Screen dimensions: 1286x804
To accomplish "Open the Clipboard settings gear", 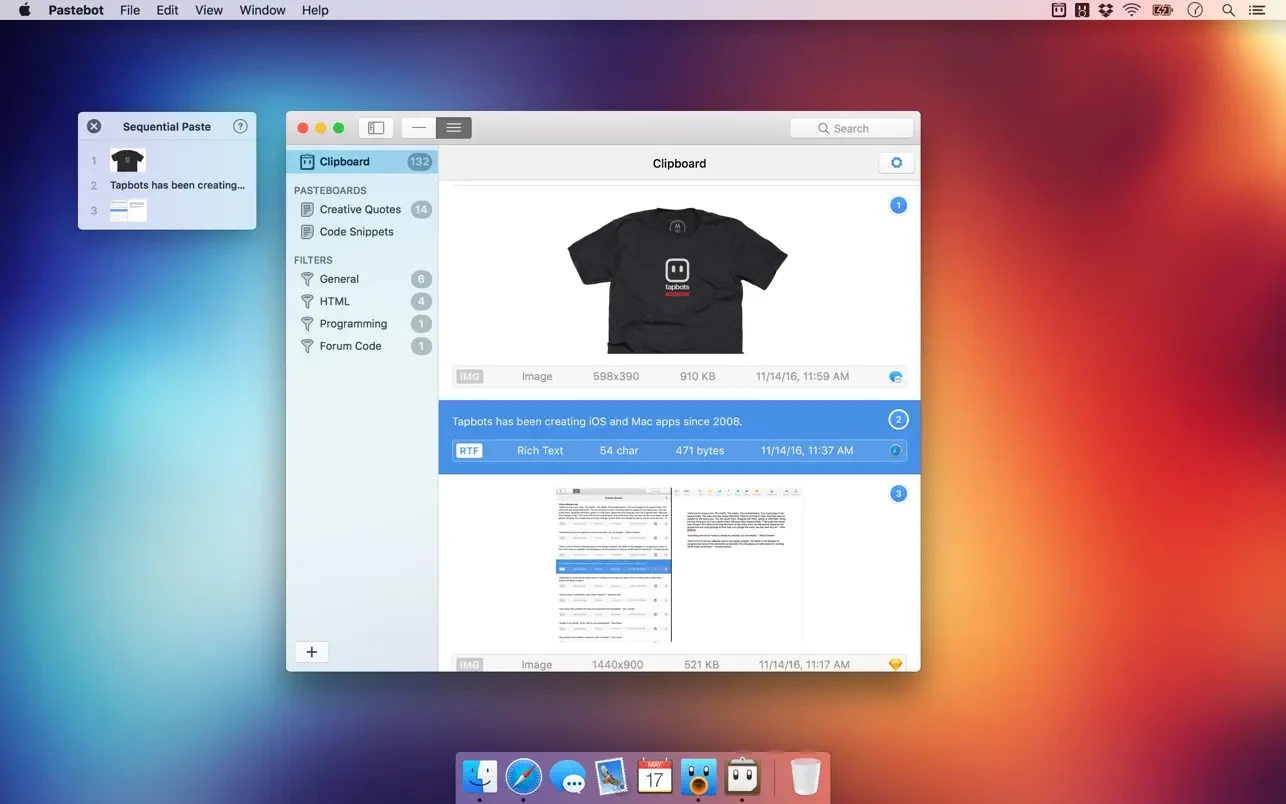I will point(896,163).
